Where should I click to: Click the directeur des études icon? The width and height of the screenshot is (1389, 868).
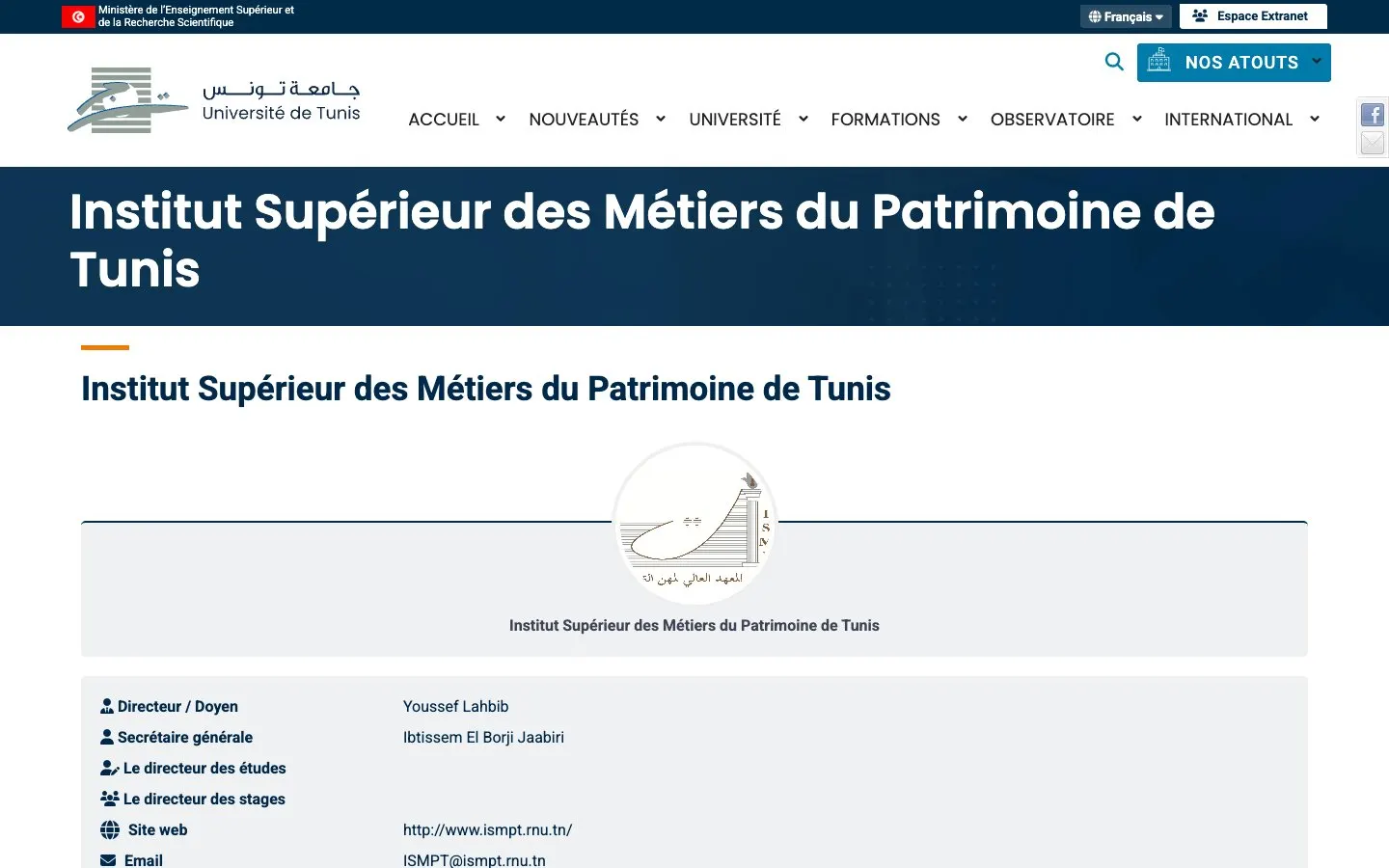[x=110, y=768]
